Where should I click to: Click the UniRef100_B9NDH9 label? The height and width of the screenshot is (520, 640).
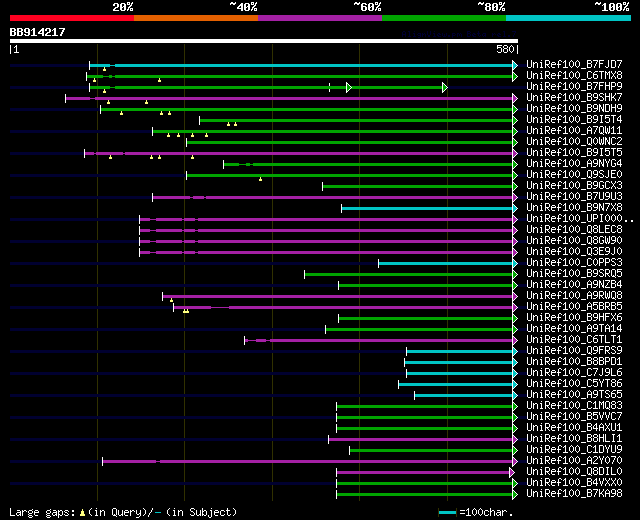pos(574,108)
